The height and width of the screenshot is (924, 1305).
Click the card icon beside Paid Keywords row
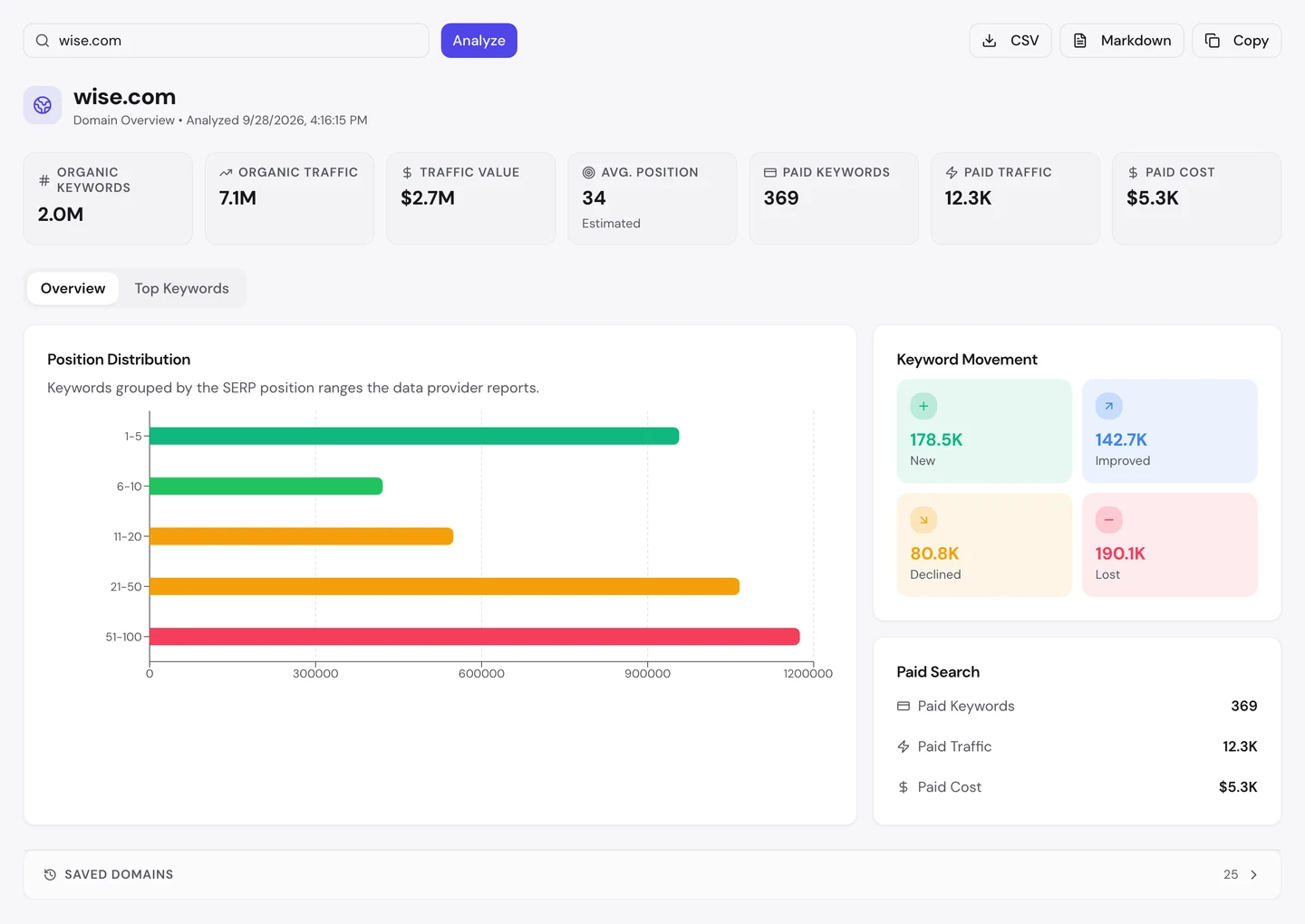(904, 706)
